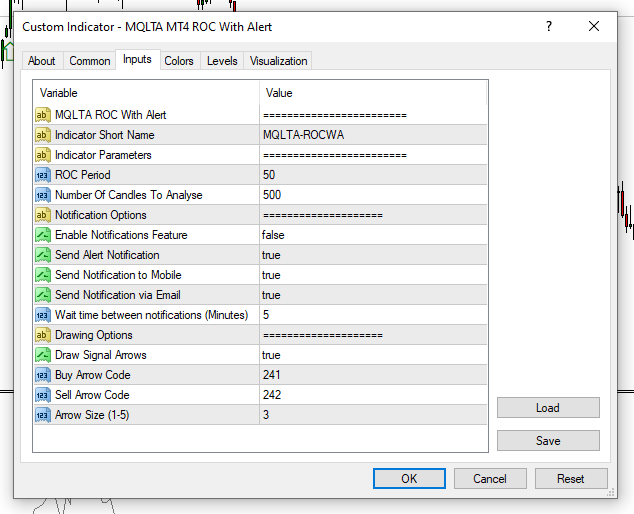Click the 'Number Of Candles To Analyse' label
This screenshot has width=634, height=514.
click(x=129, y=195)
